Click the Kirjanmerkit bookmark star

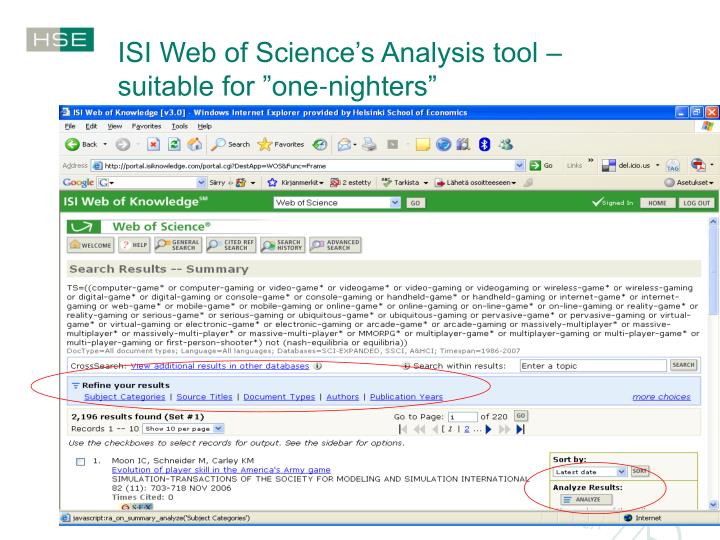[272, 183]
